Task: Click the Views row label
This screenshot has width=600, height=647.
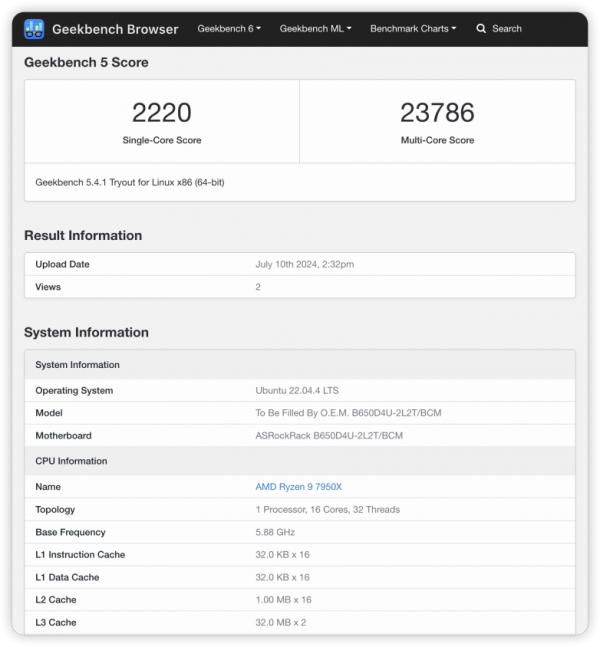Action: [x=48, y=287]
